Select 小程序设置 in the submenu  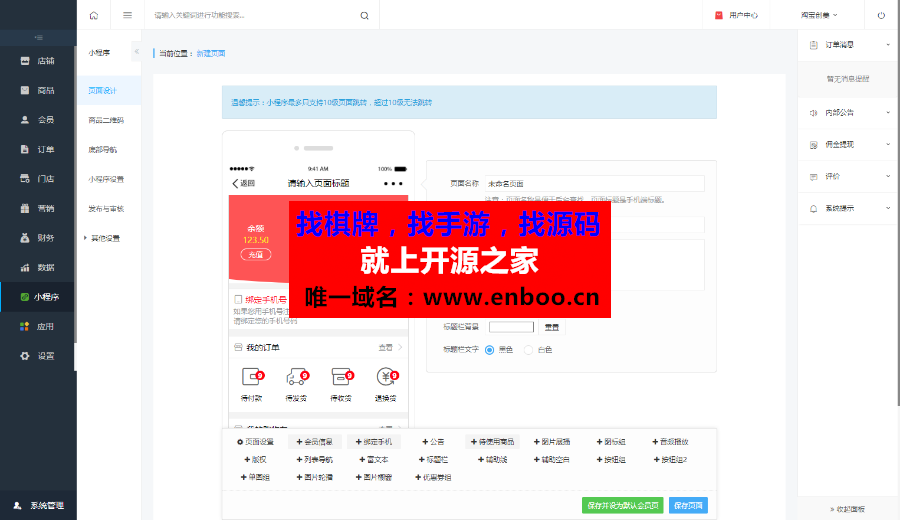coord(106,179)
